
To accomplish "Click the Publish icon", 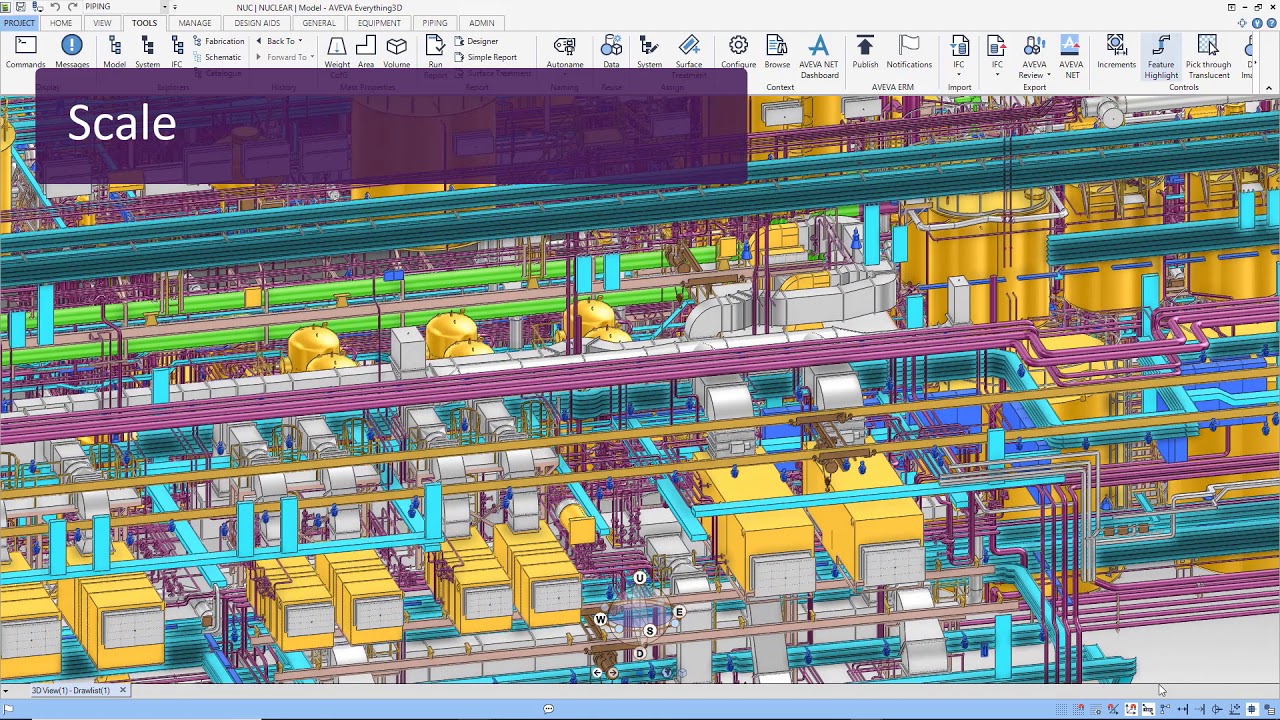I will coord(865,52).
